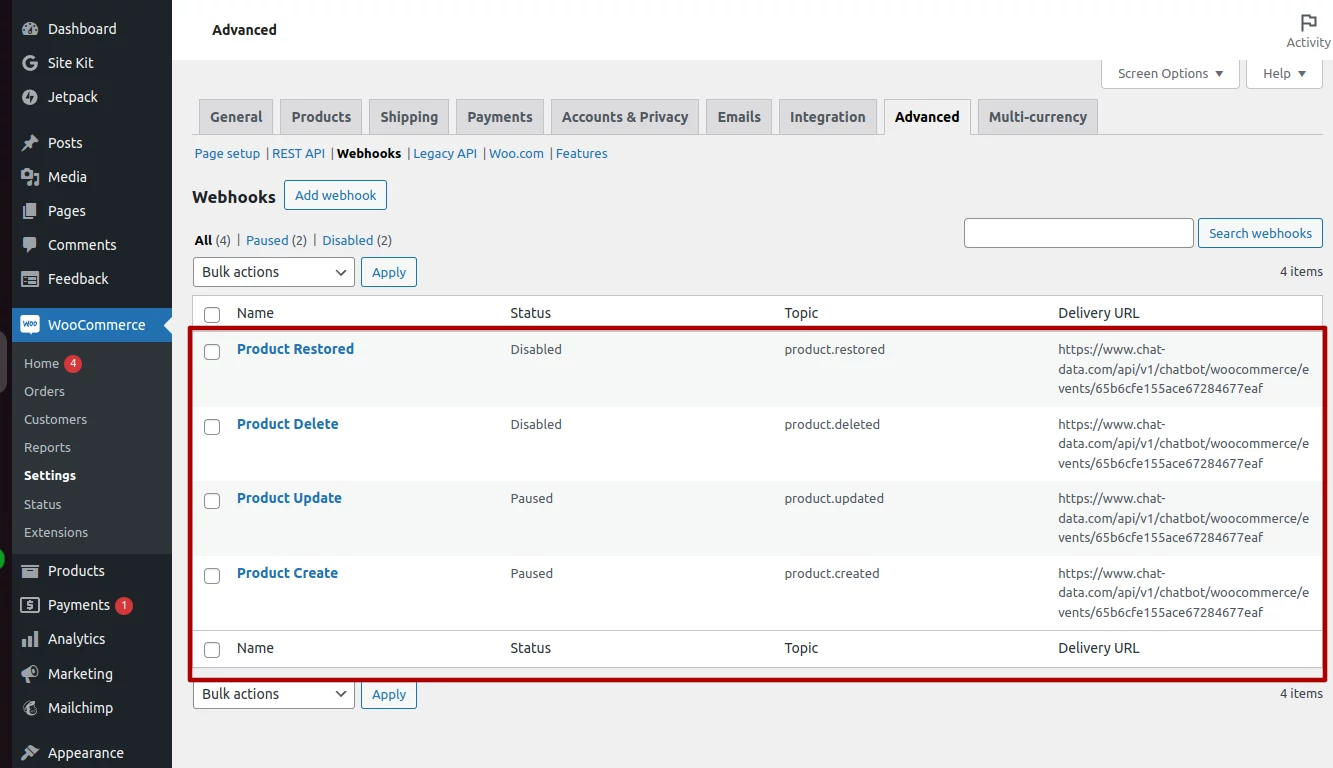Screen dimensions: 1333x768
Task: Click the product.updated topic text
Action: point(834,498)
